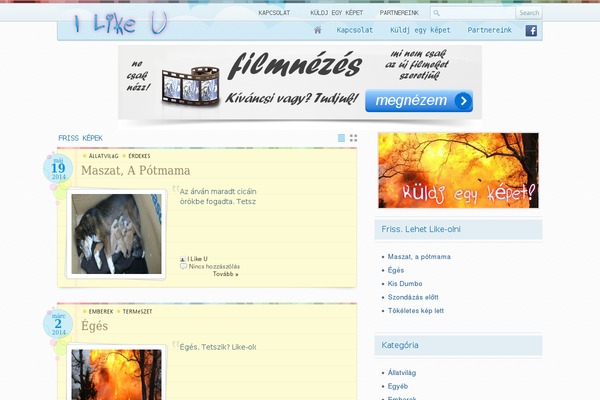This screenshot has height=400, width=600.
Task: Select the EMBEREK category tag
Action: point(101,312)
